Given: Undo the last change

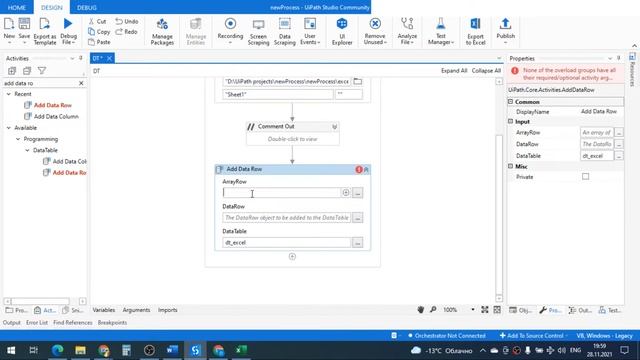Looking at the screenshot, I should [x=127, y=21].
